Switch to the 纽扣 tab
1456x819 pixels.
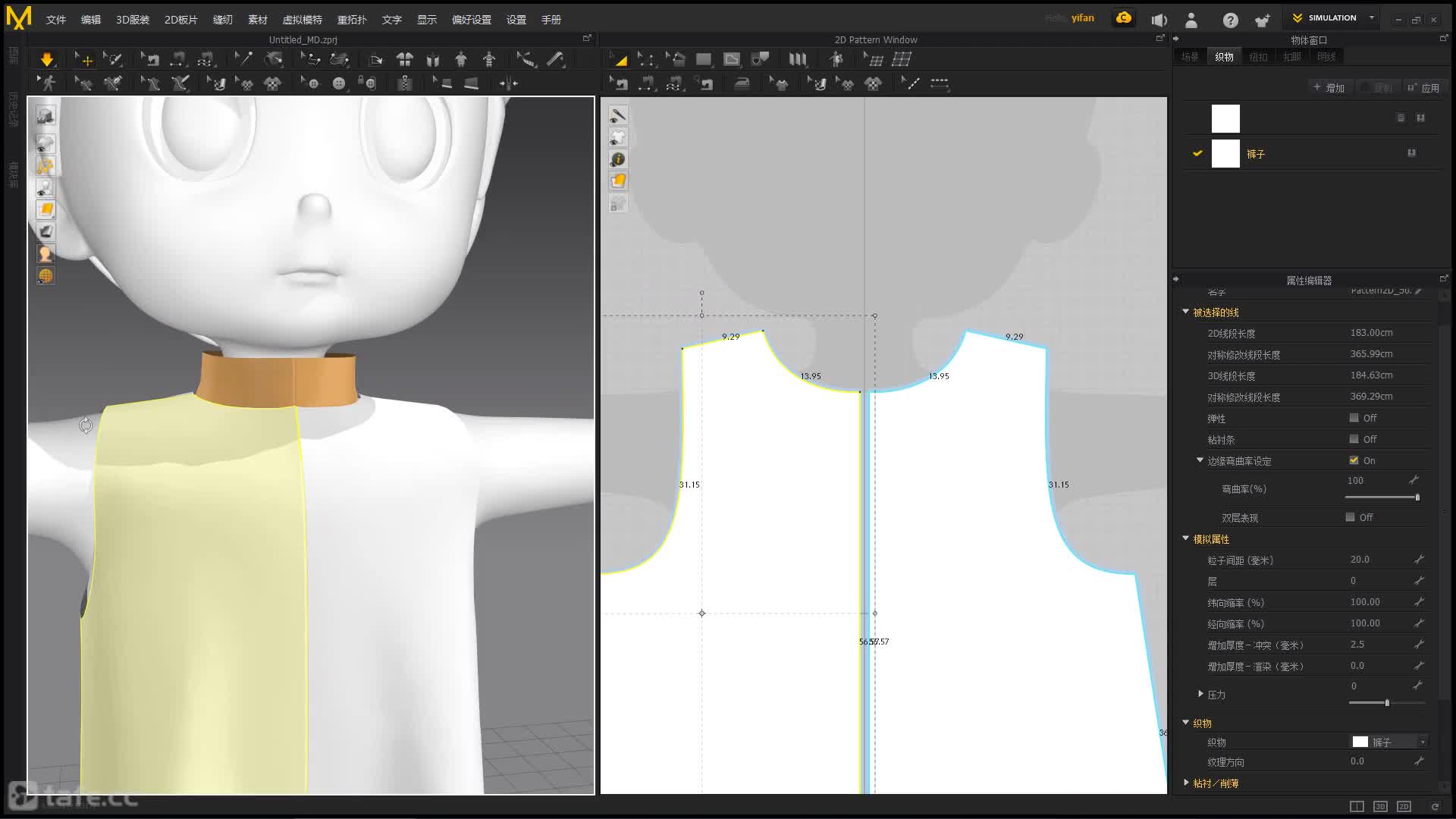click(x=1258, y=57)
